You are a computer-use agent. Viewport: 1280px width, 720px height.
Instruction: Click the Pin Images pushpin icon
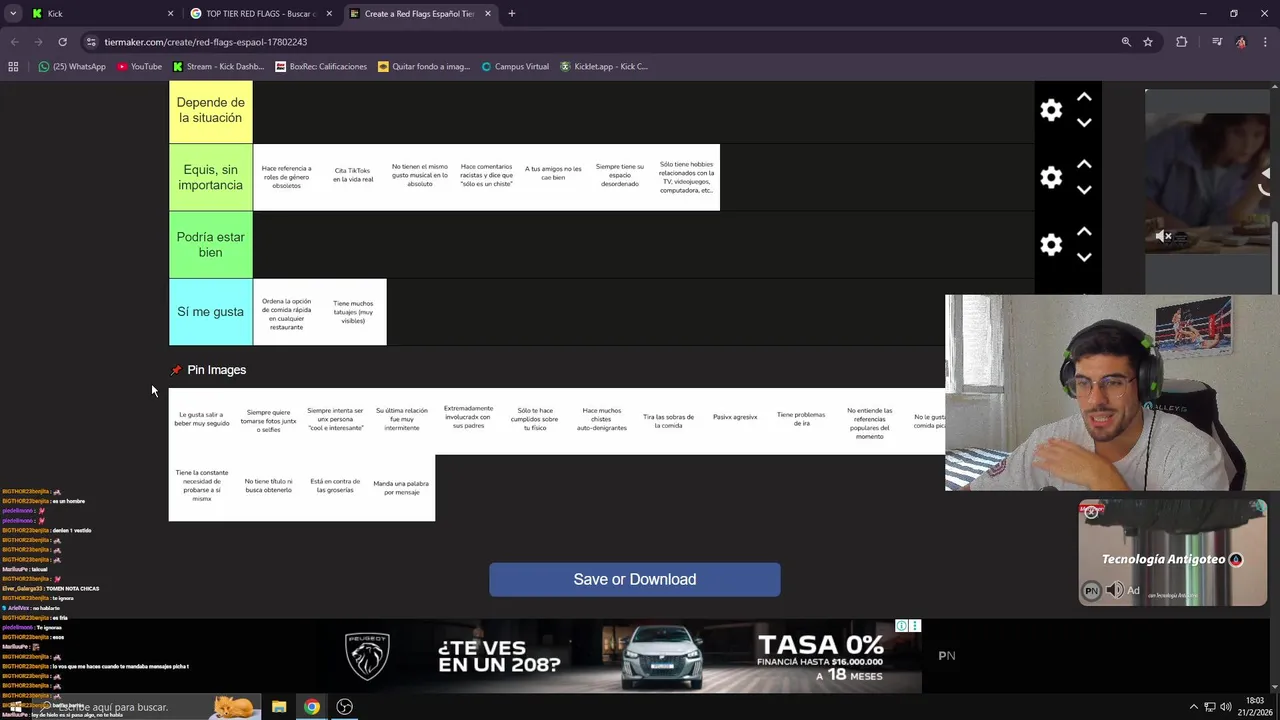[x=176, y=370]
